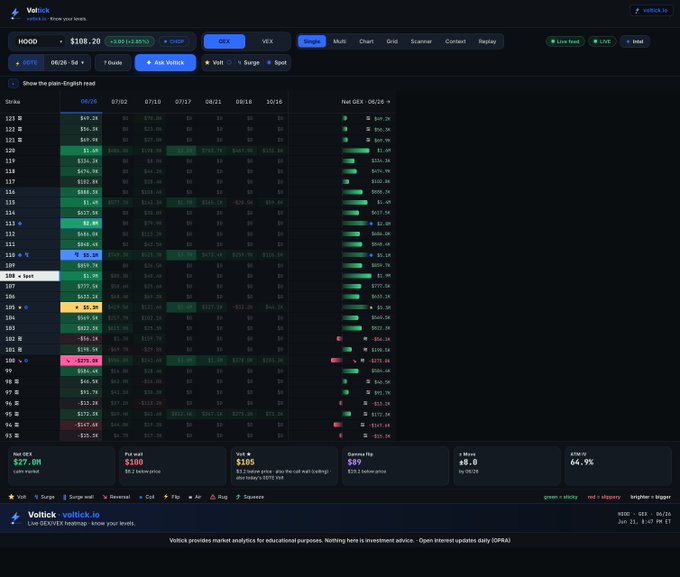Open the Guide help button
This screenshot has height=577, width=680.
coord(113,63)
